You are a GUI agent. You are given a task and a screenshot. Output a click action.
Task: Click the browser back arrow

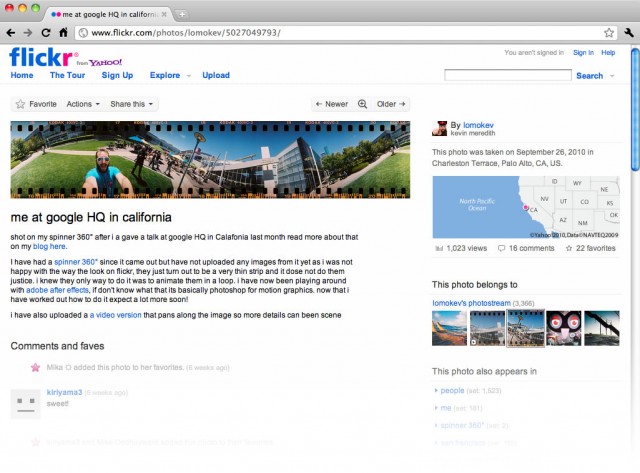tap(12, 32)
